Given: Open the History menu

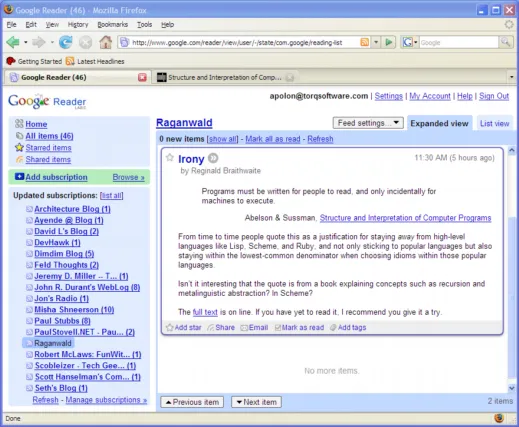Looking at the screenshot, I should coord(78,25).
